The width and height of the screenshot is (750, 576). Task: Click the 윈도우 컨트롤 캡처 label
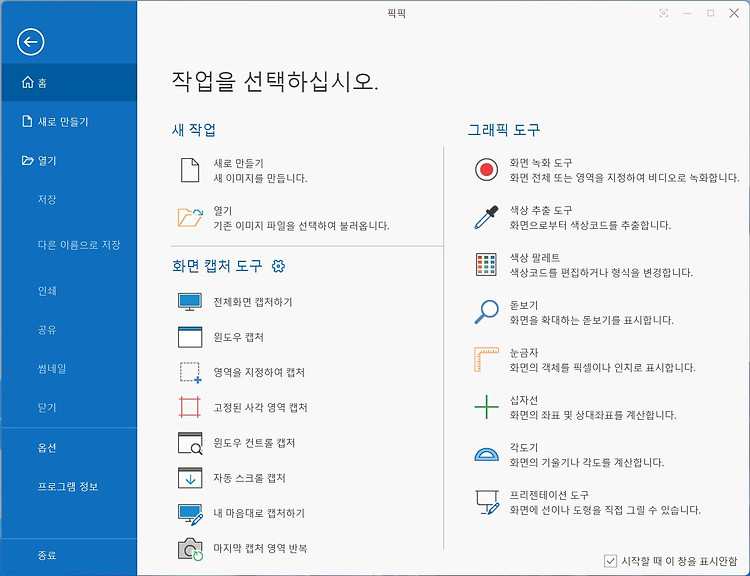pyautogui.click(x=254, y=443)
